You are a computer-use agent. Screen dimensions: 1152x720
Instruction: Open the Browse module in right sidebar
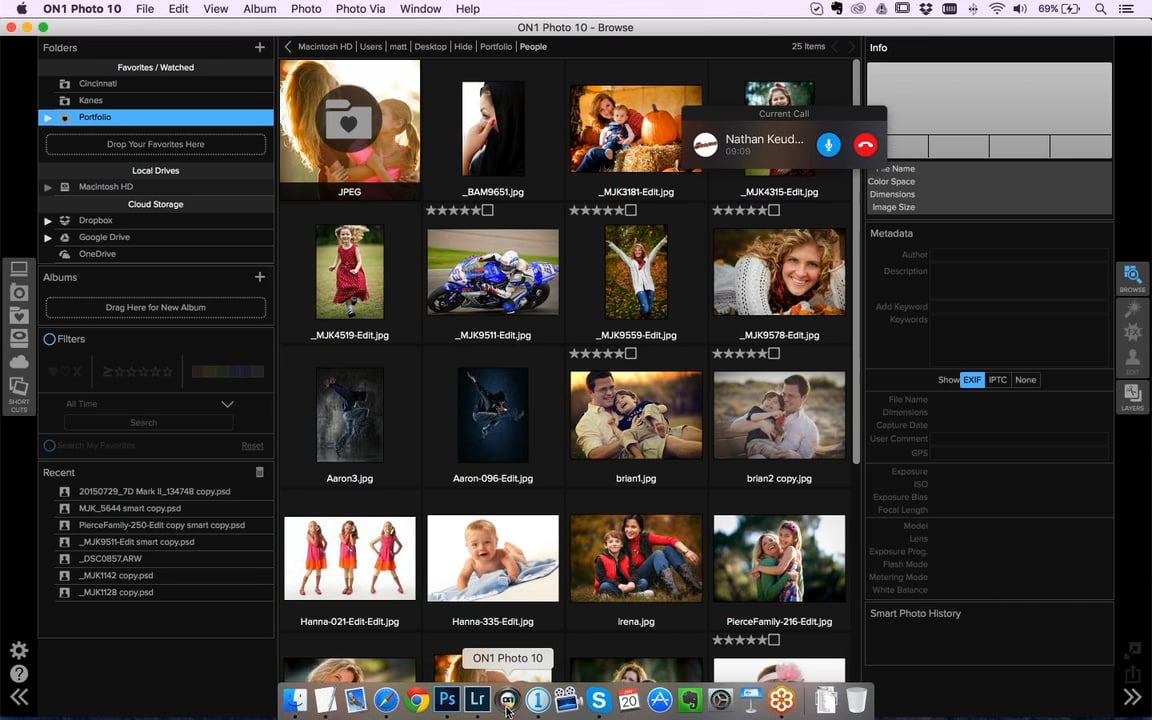tap(1132, 278)
